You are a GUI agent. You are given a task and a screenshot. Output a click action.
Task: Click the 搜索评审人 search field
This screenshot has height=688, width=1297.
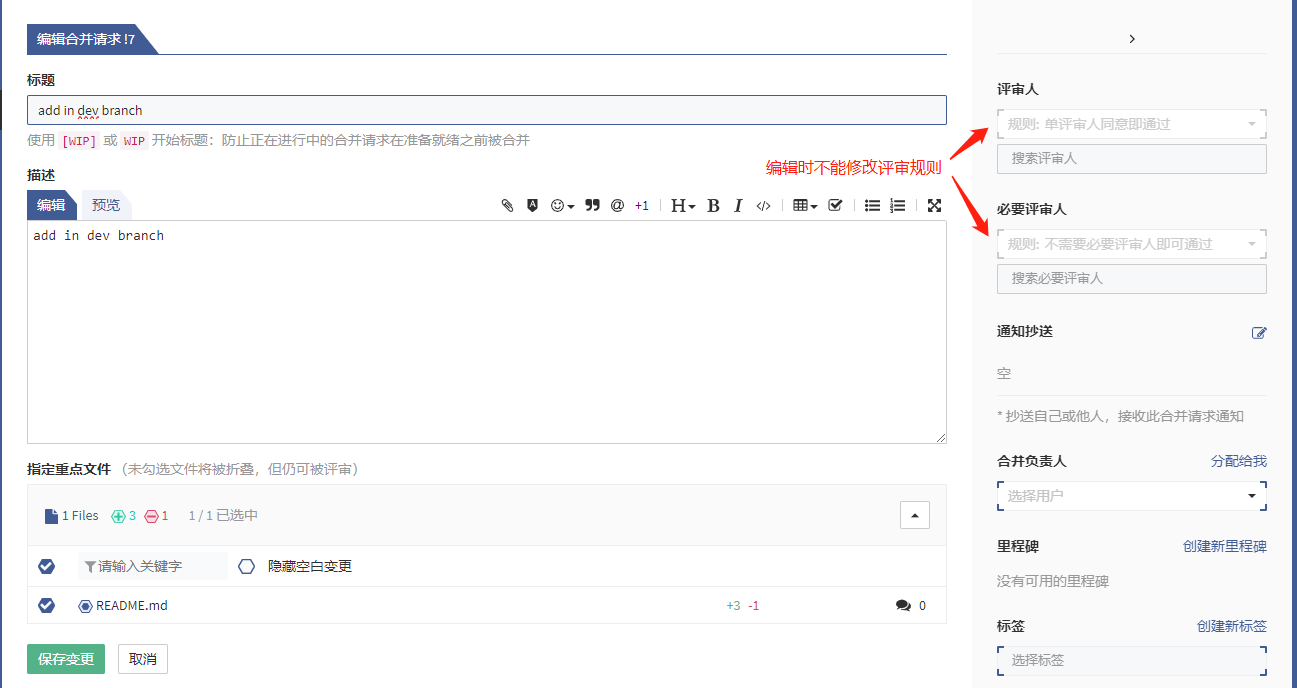(1131, 158)
